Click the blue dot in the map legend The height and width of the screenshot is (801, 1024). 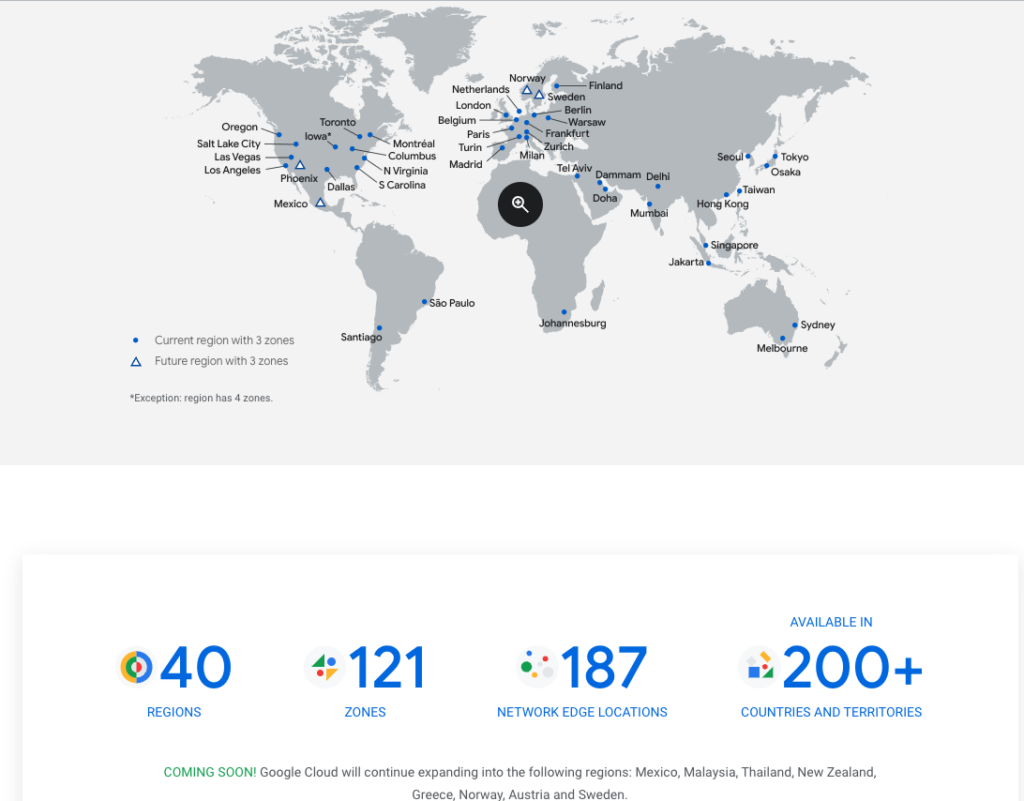click(x=136, y=340)
